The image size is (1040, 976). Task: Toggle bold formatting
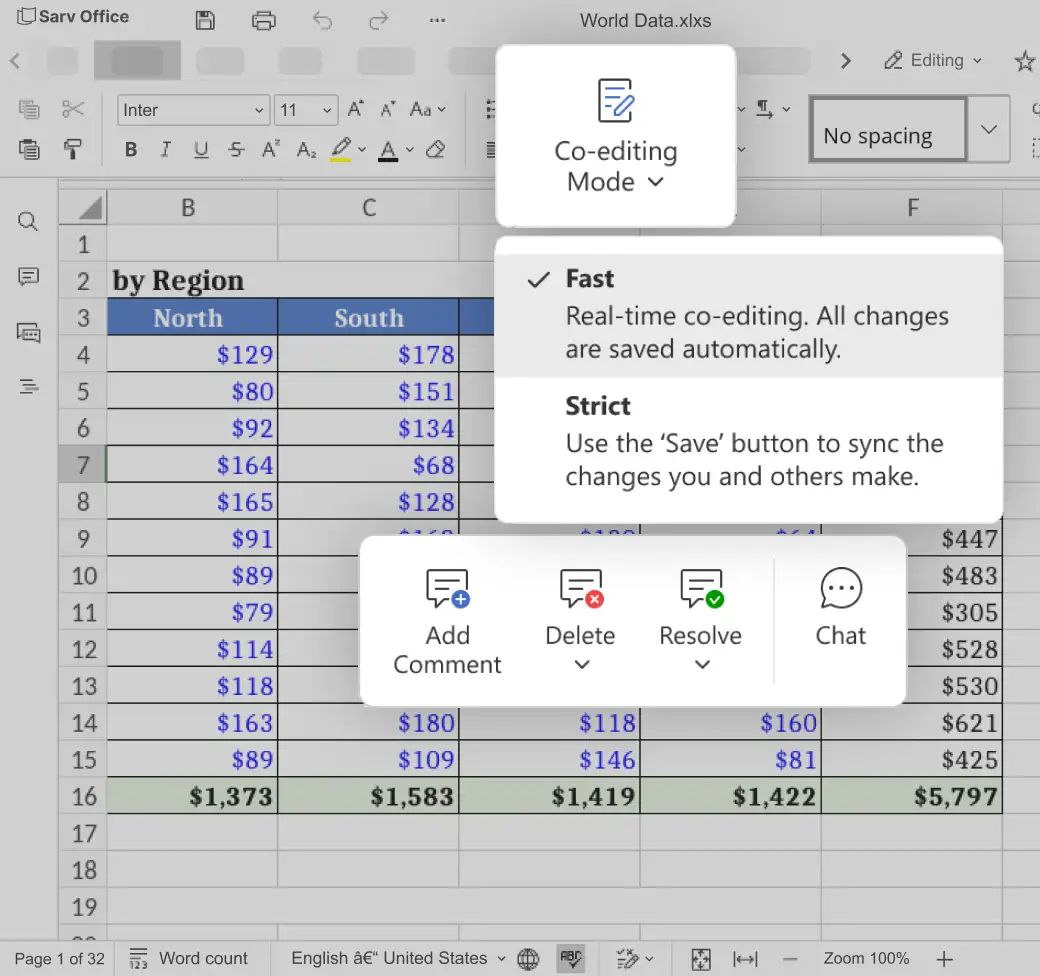pos(131,150)
